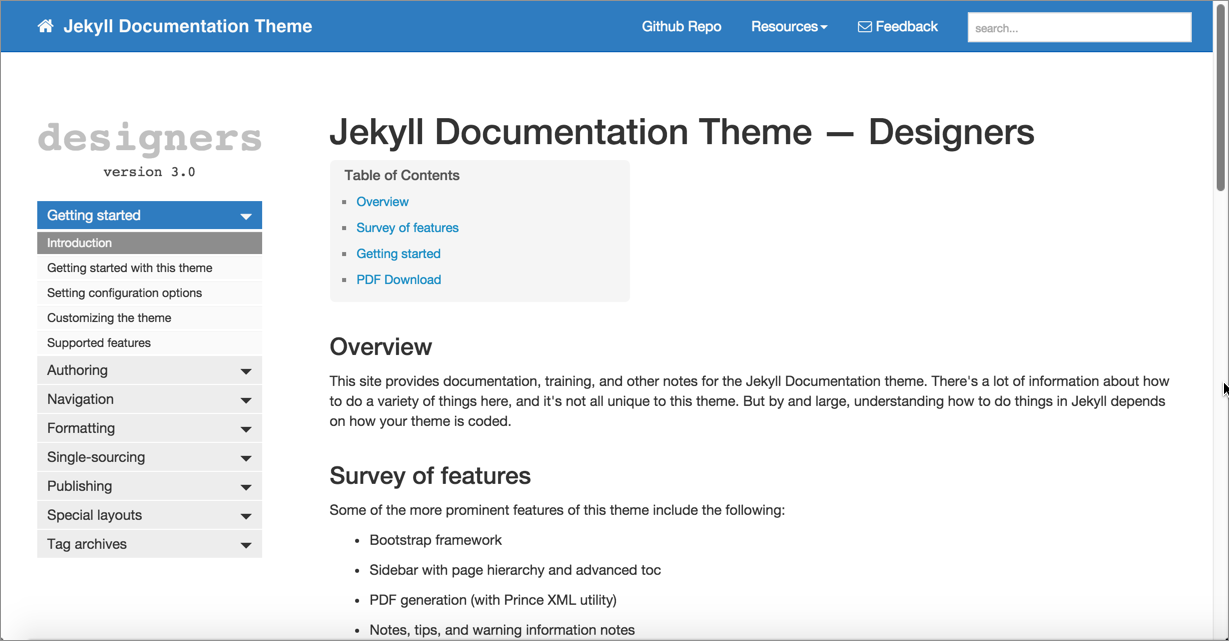
Task: Open Setting configuration options page
Action: pos(125,293)
